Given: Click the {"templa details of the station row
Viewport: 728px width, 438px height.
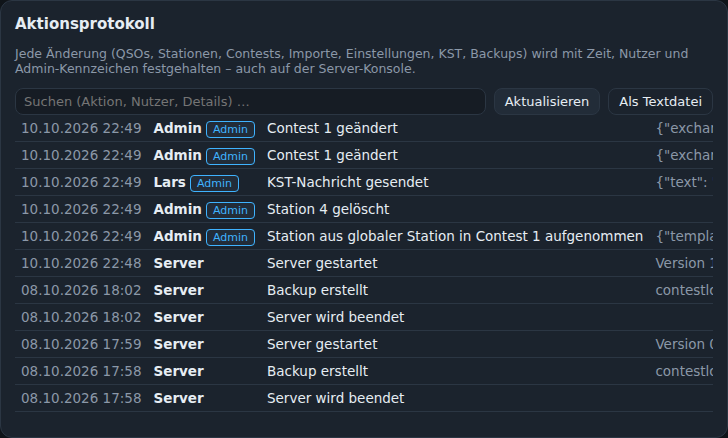Looking at the screenshot, I should [x=684, y=236].
